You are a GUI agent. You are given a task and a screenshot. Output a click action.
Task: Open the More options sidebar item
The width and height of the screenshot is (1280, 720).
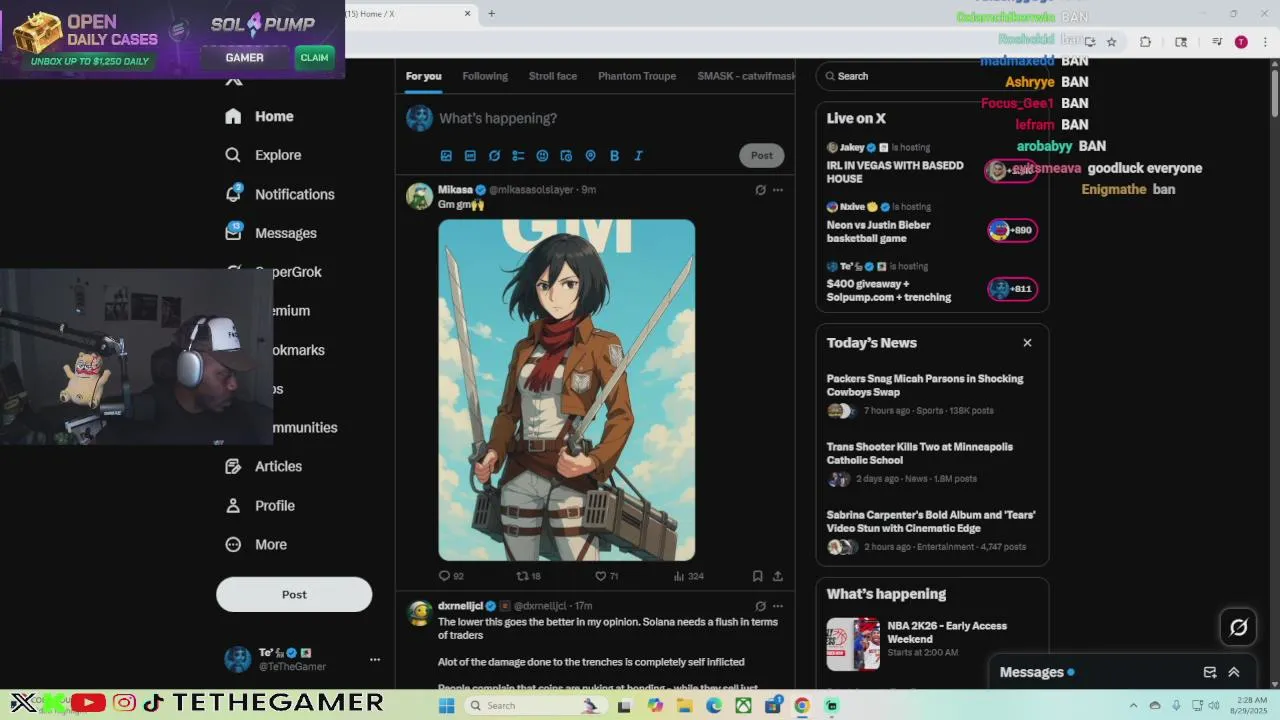pyautogui.click(x=256, y=544)
